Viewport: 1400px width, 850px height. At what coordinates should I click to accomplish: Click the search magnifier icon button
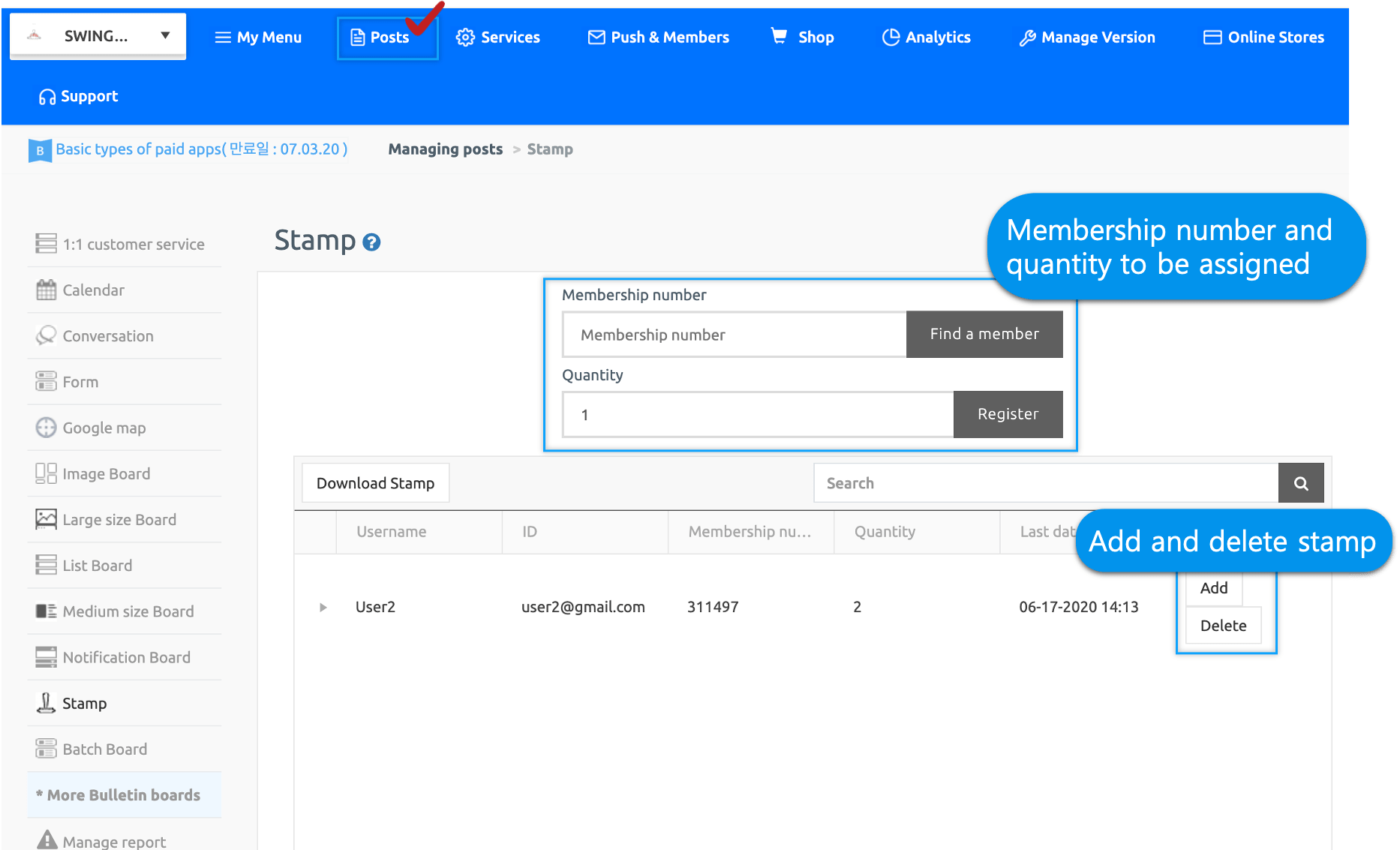pos(1300,484)
